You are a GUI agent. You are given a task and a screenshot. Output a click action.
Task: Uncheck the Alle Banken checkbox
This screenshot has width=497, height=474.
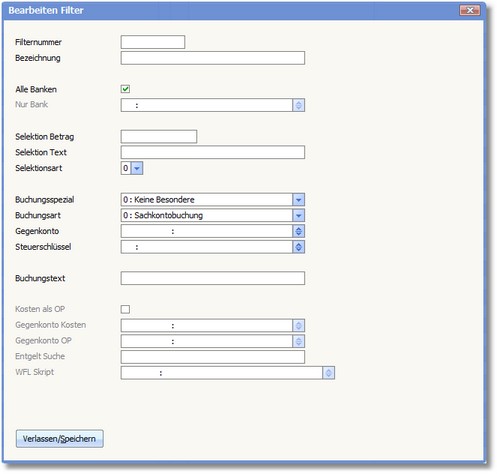(x=125, y=89)
